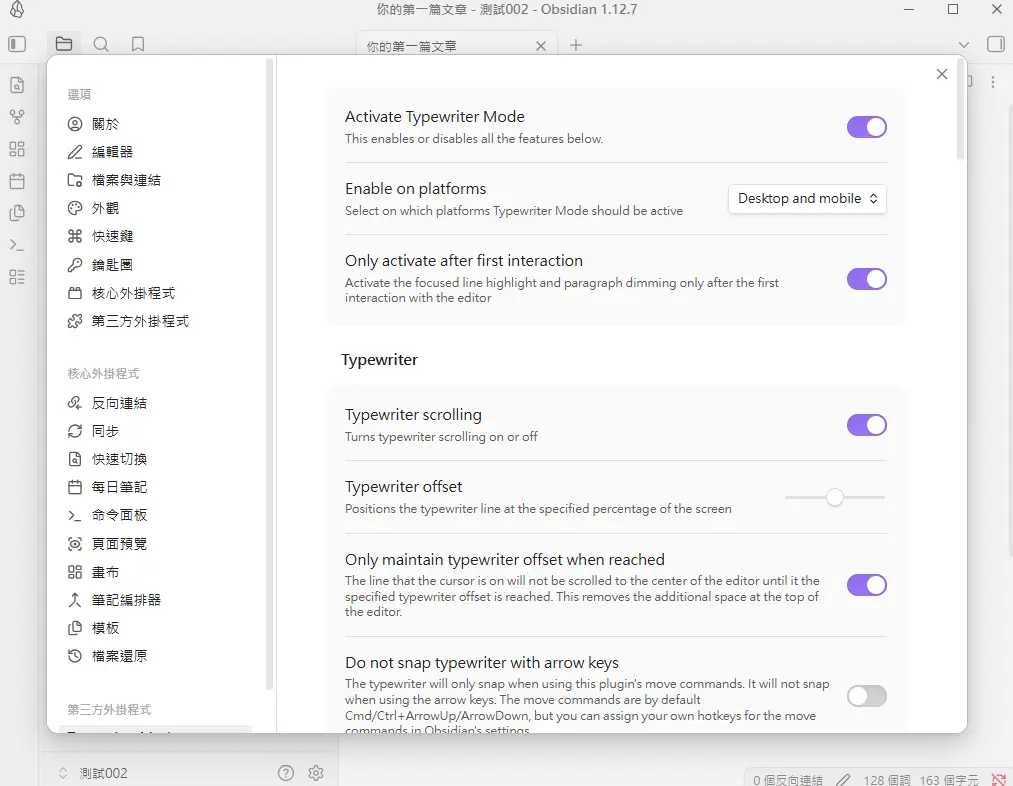1013x786 pixels.
Task: Toggle the left sidebar collapse icon
Action: pos(17,44)
